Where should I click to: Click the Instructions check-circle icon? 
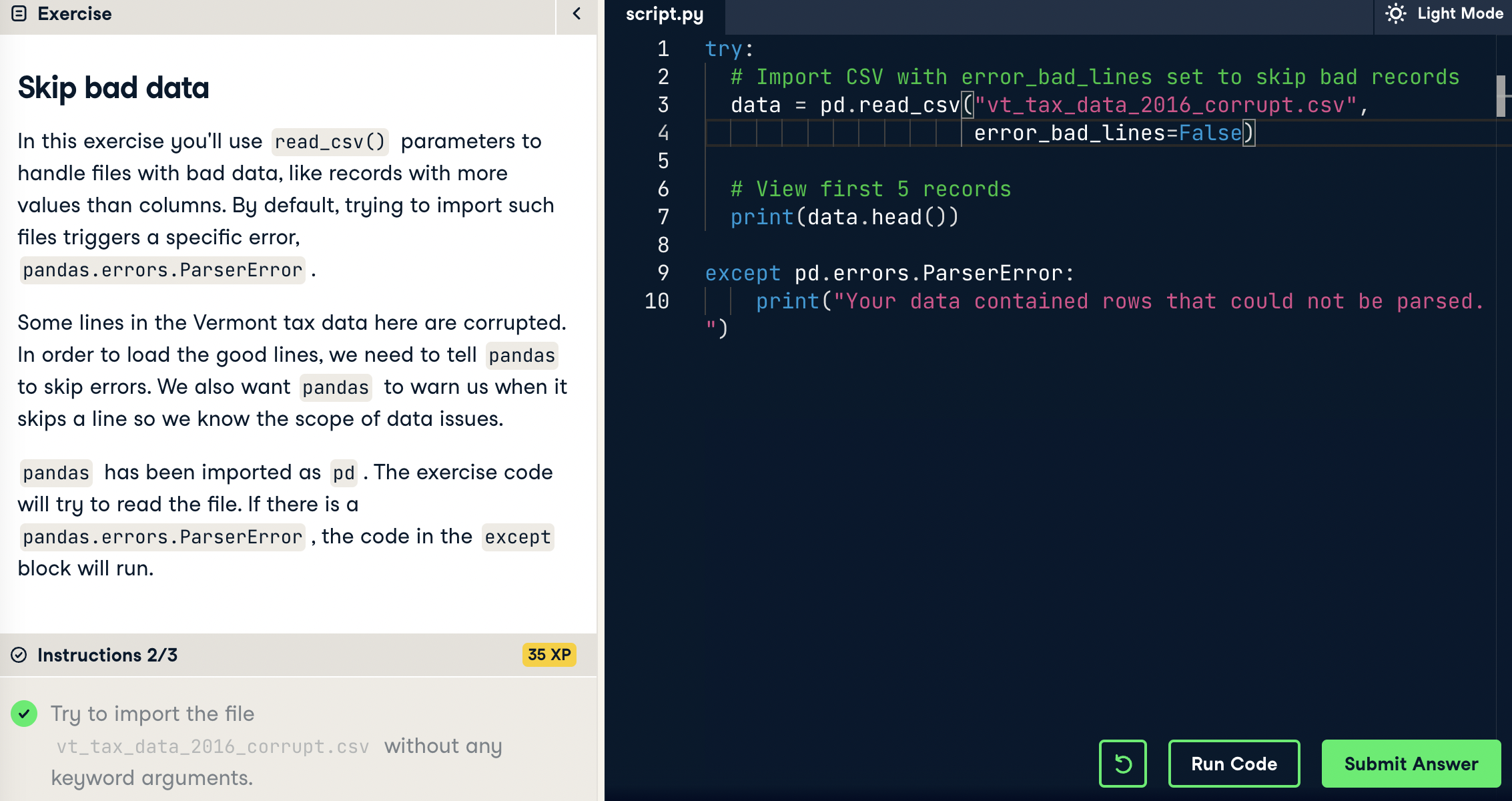(19, 655)
